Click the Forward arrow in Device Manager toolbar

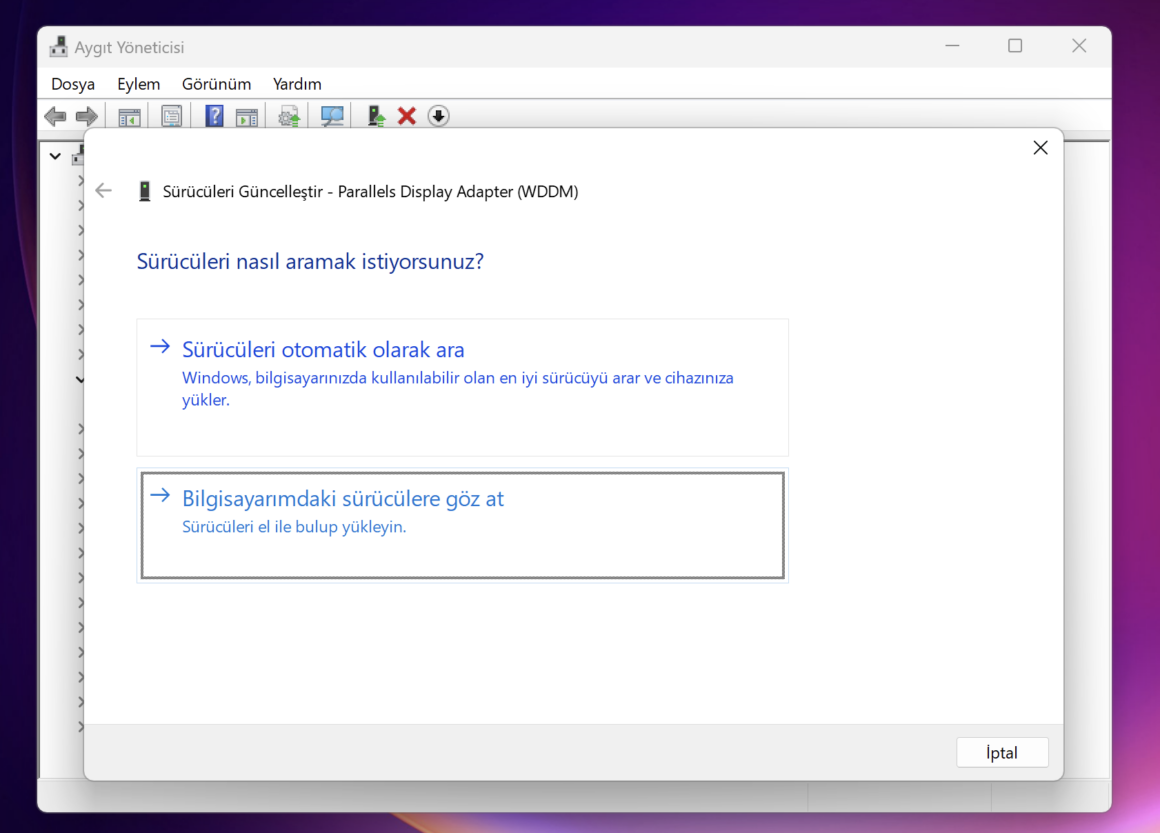click(87, 116)
